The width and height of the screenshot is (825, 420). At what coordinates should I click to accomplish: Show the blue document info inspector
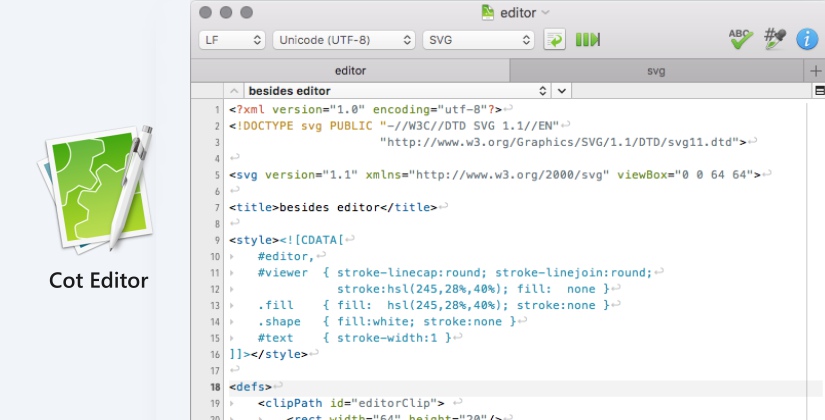806,40
